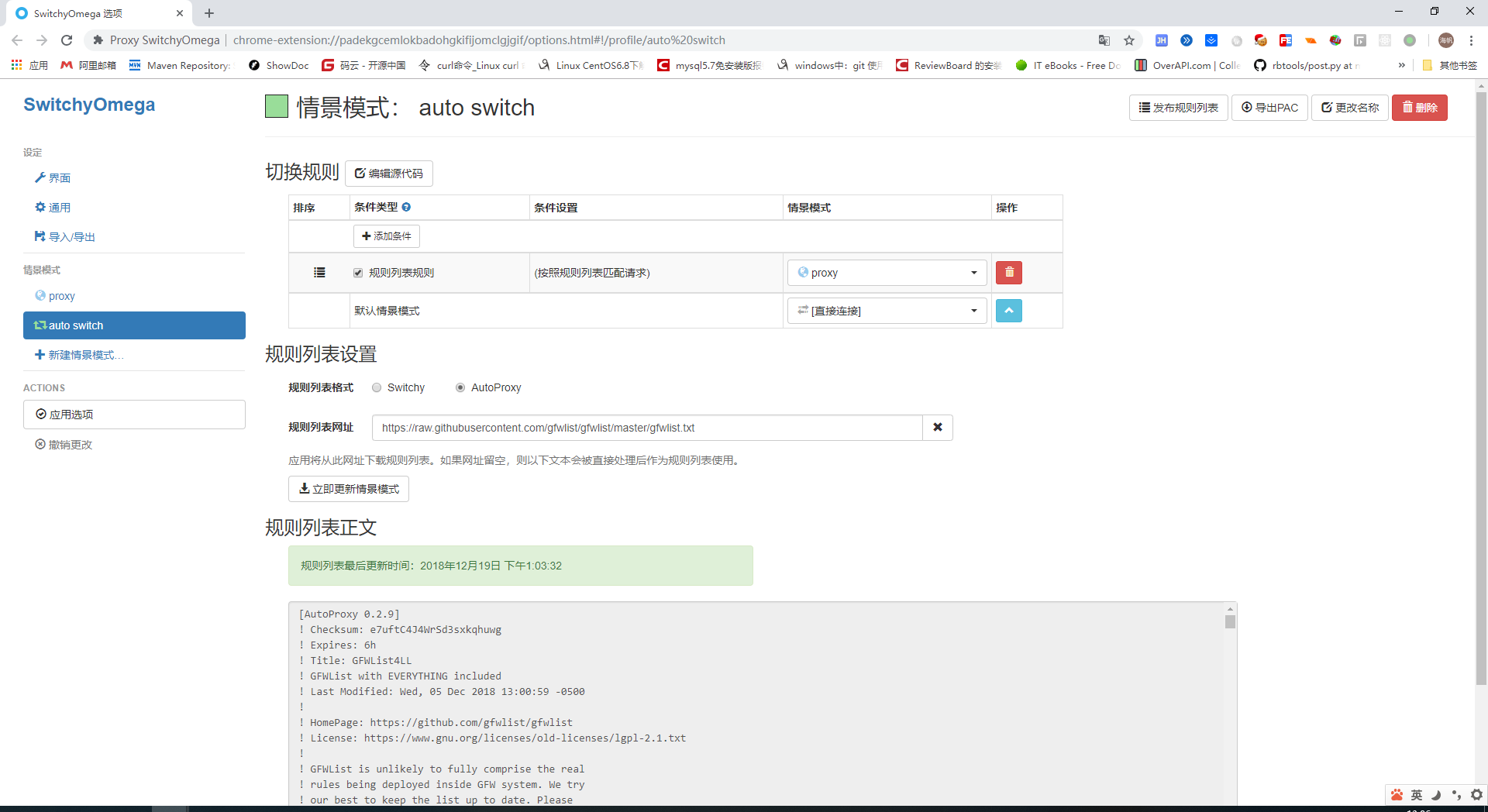The width and height of the screenshot is (1488, 812).
Task: Delete the rule list rule via trash icon
Action: (x=1008, y=272)
